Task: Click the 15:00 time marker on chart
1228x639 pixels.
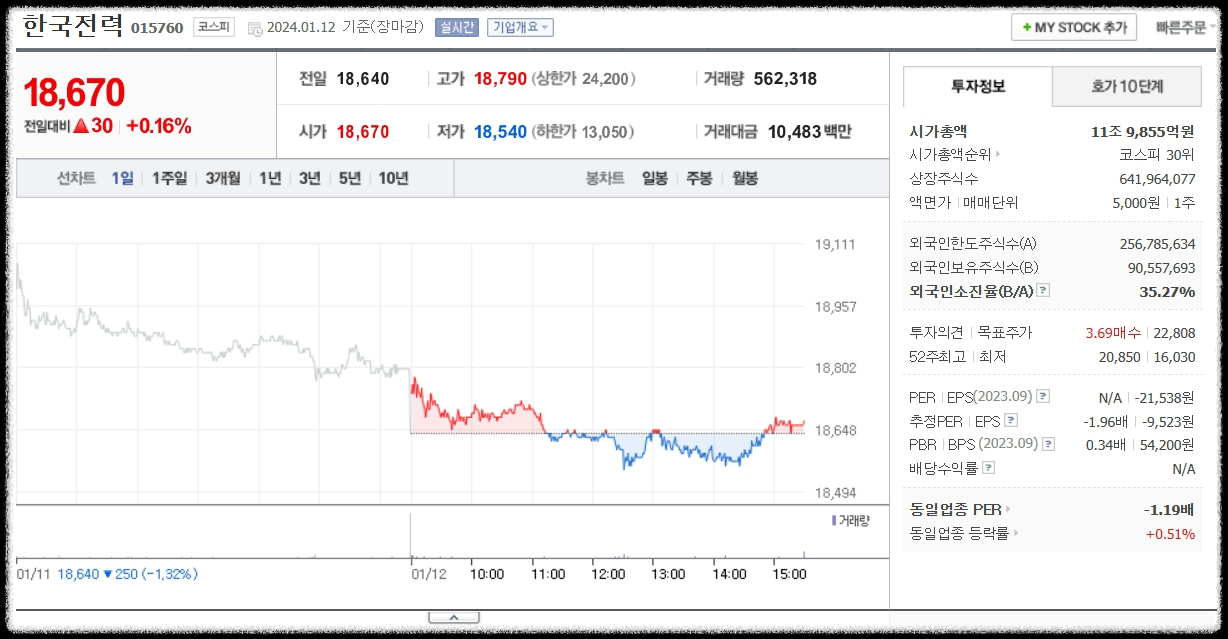Action: coord(790,574)
